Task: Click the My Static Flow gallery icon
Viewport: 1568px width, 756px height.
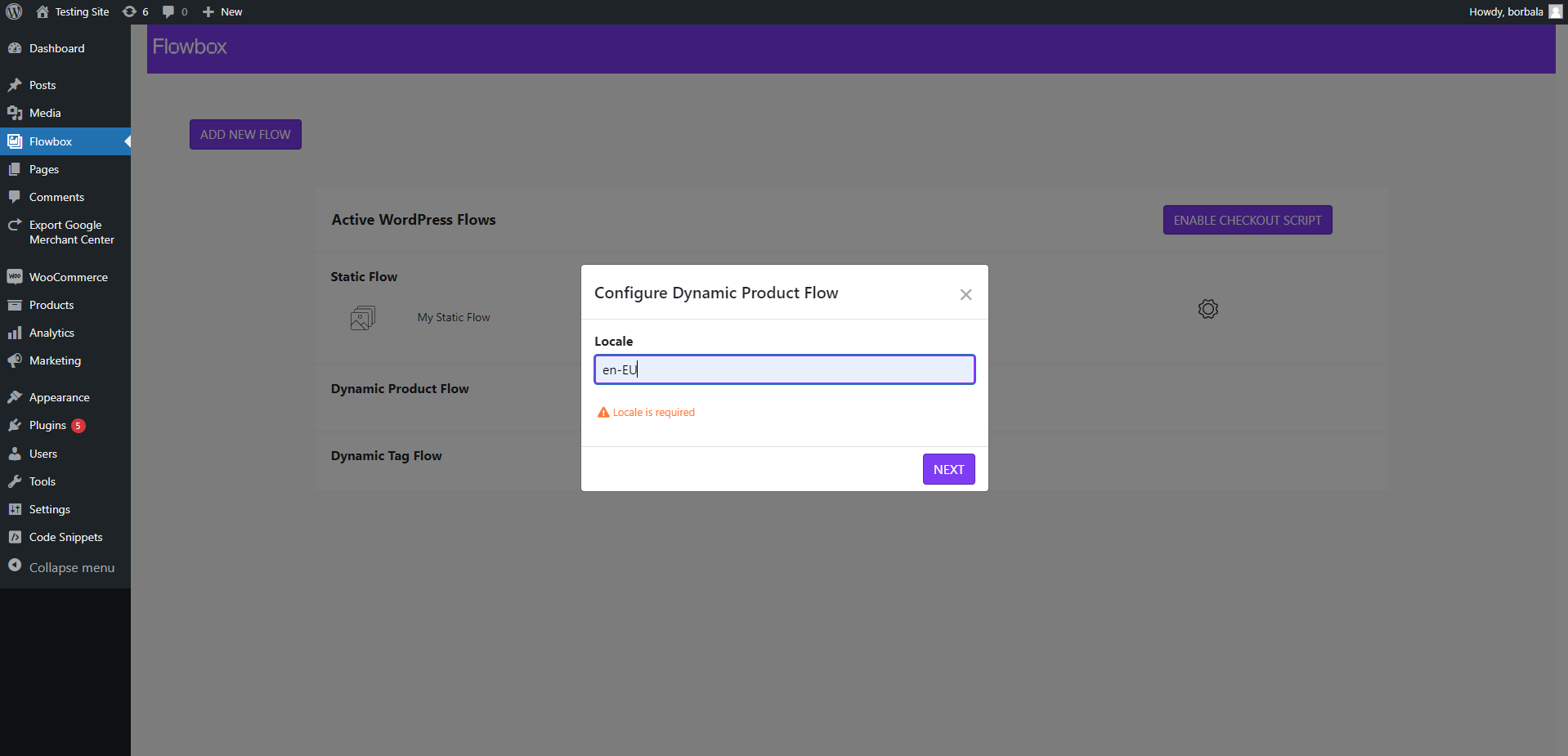Action: tap(363, 317)
